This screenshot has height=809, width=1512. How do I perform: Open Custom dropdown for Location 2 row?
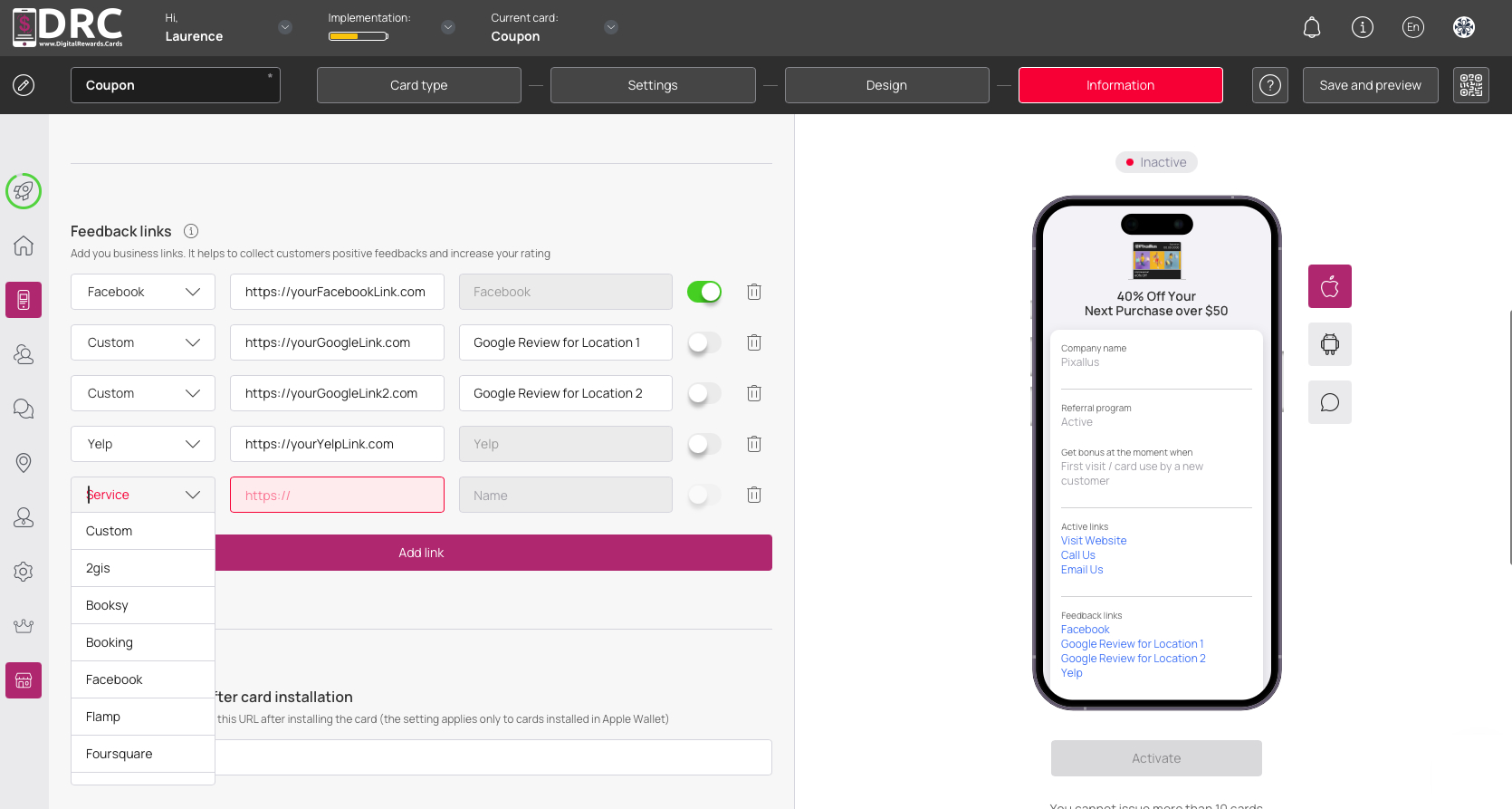[143, 393]
